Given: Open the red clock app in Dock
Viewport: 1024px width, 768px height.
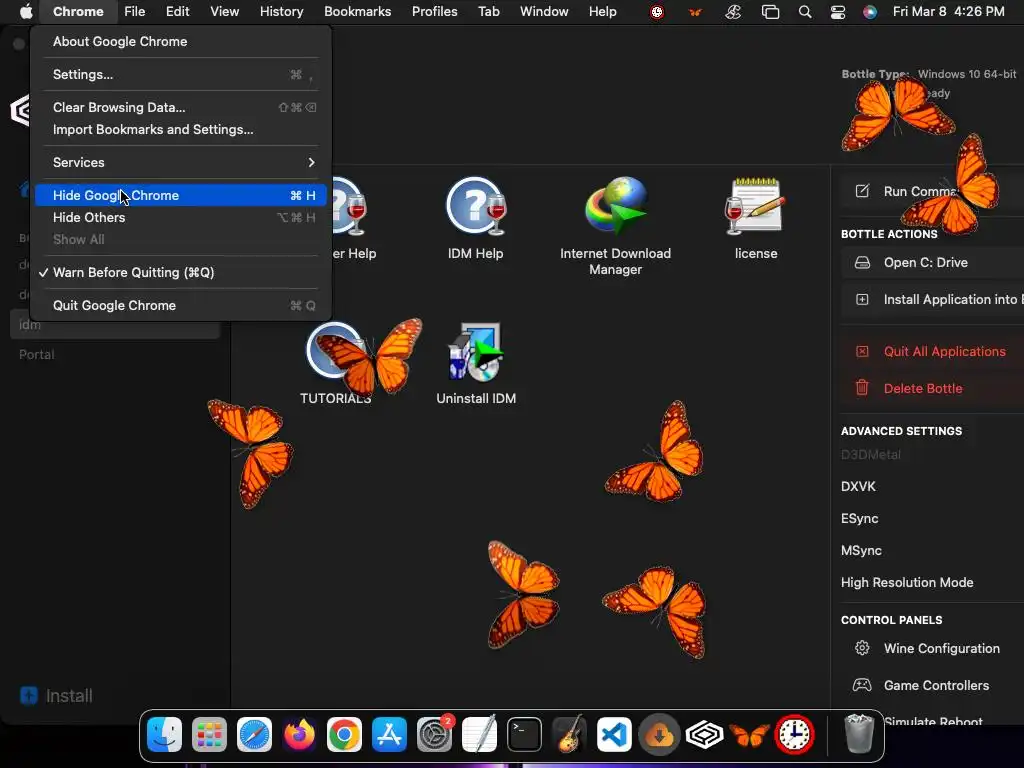Looking at the screenshot, I should (x=794, y=735).
